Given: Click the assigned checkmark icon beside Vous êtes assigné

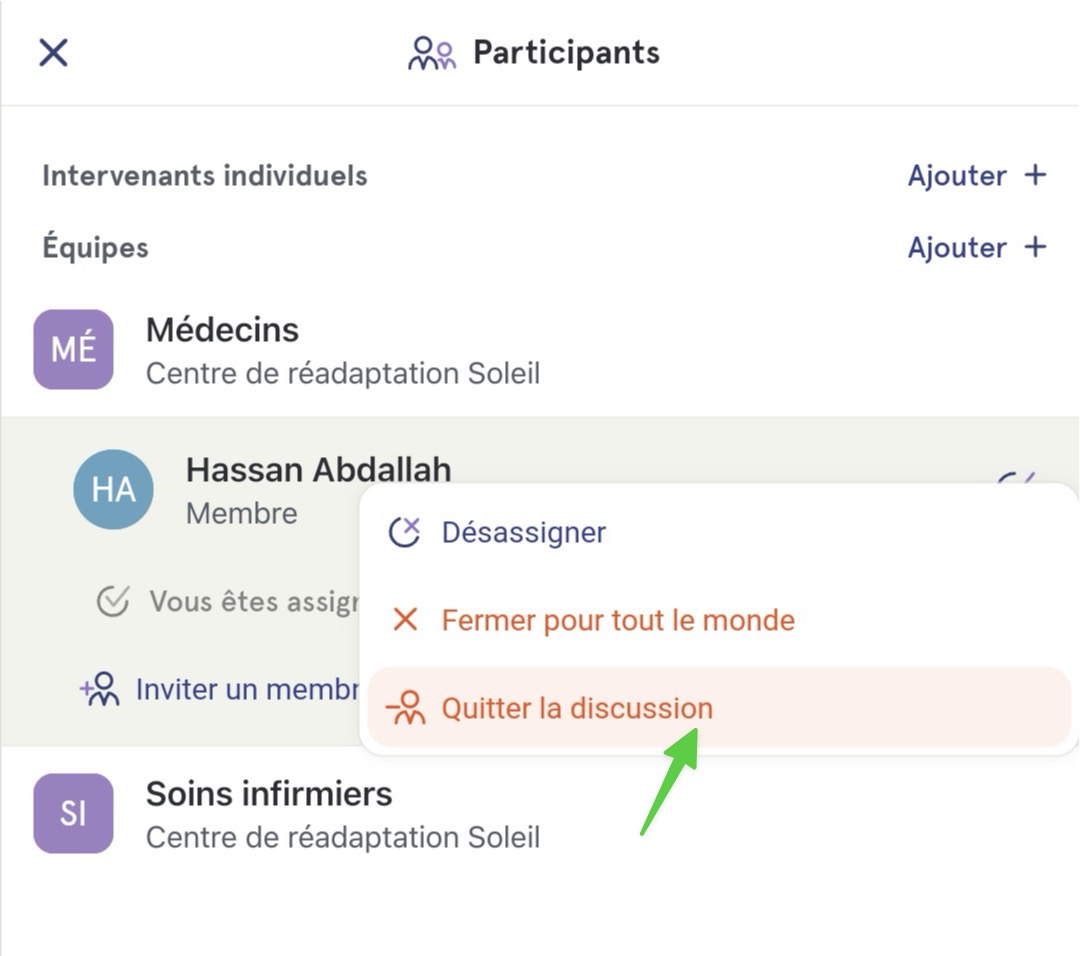Looking at the screenshot, I should coord(113,601).
